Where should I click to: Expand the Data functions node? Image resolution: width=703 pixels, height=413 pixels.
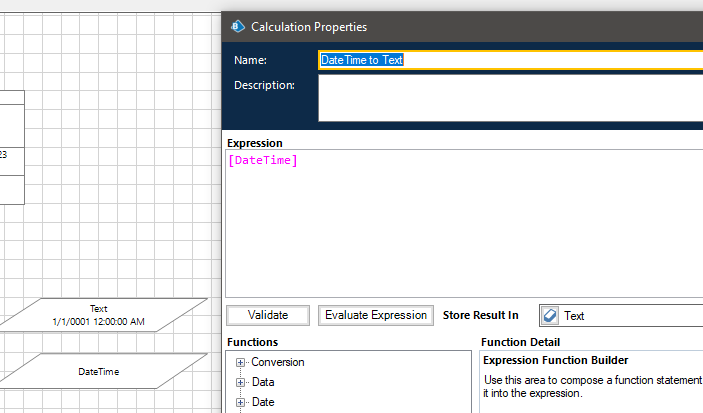click(x=241, y=382)
